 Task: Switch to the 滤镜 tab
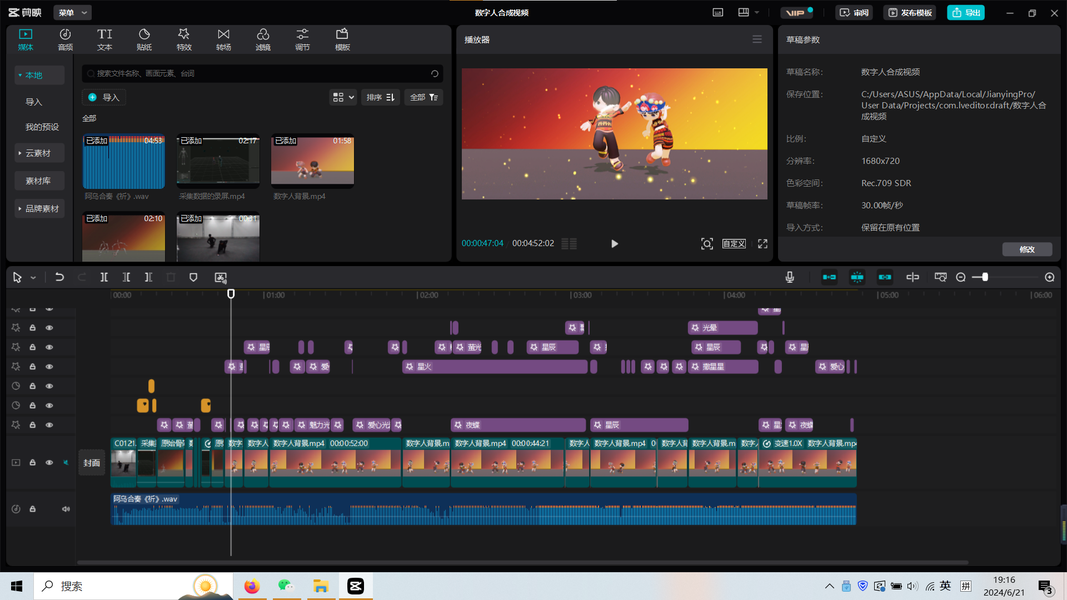point(263,39)
